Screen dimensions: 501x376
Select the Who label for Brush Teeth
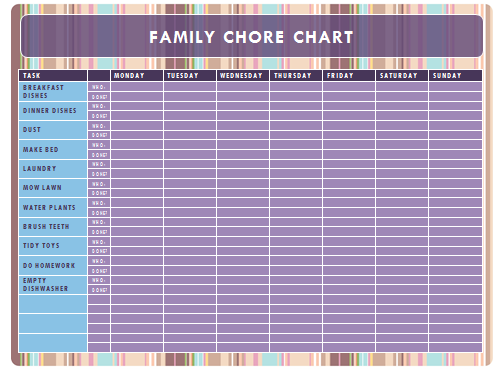tap(99, 222)
